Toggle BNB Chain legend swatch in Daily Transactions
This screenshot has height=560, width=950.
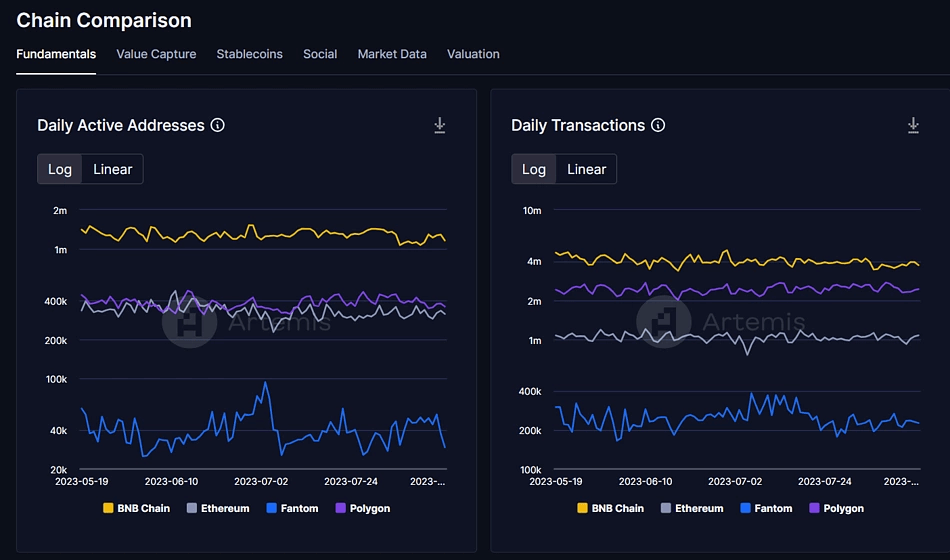tap(582, 508)
